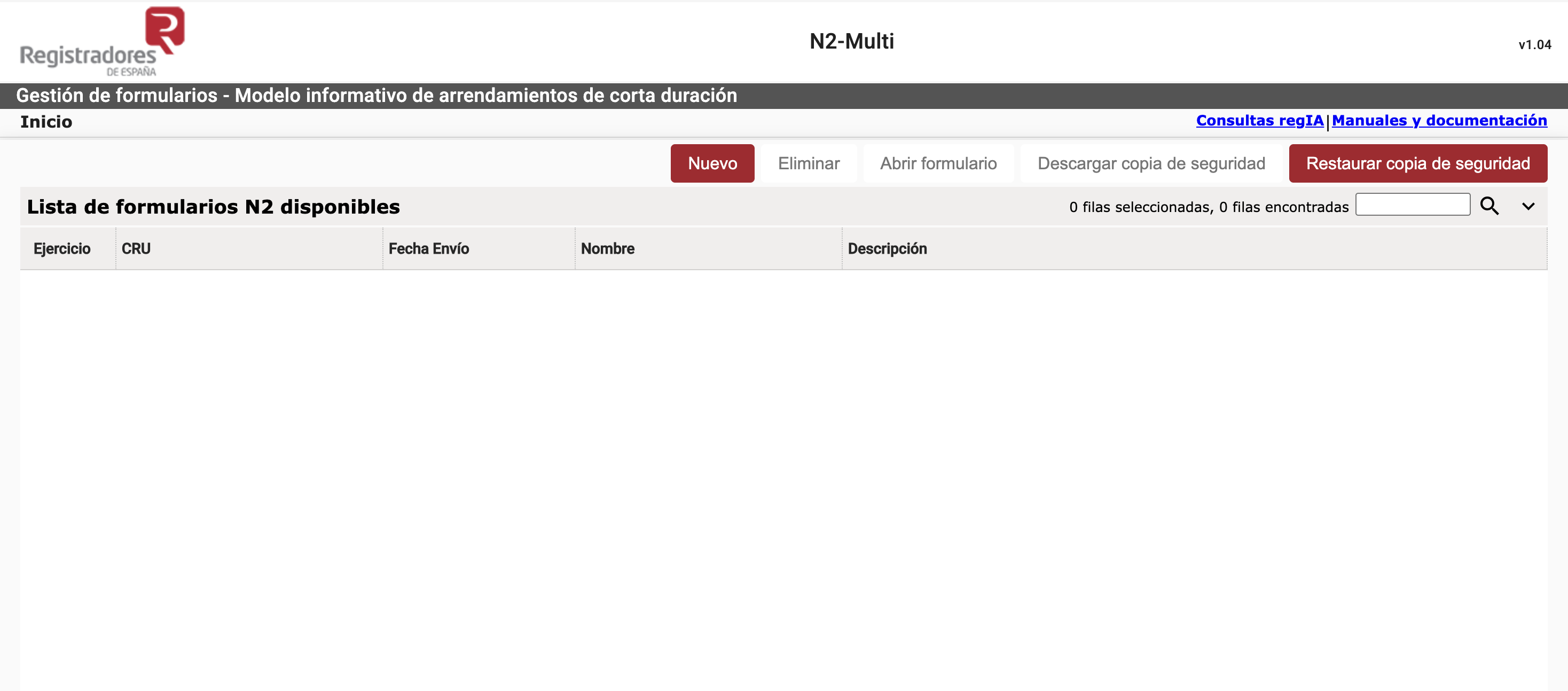Screen dimensions: 1568x691
Task: Sort by the Descripción column header
Action: pyautogui.click(x=888, y=248)
